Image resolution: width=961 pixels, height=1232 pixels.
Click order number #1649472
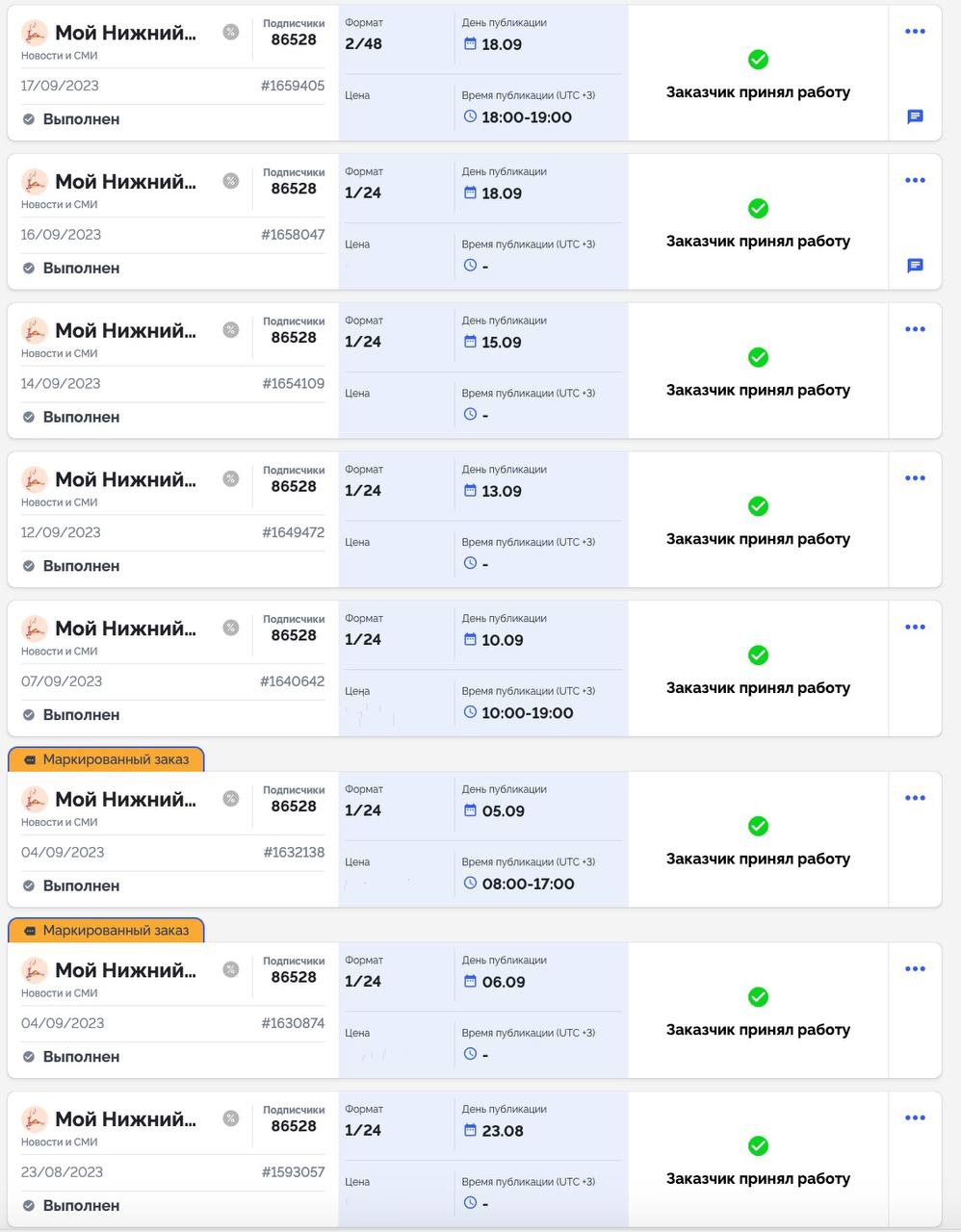[293, 532]
